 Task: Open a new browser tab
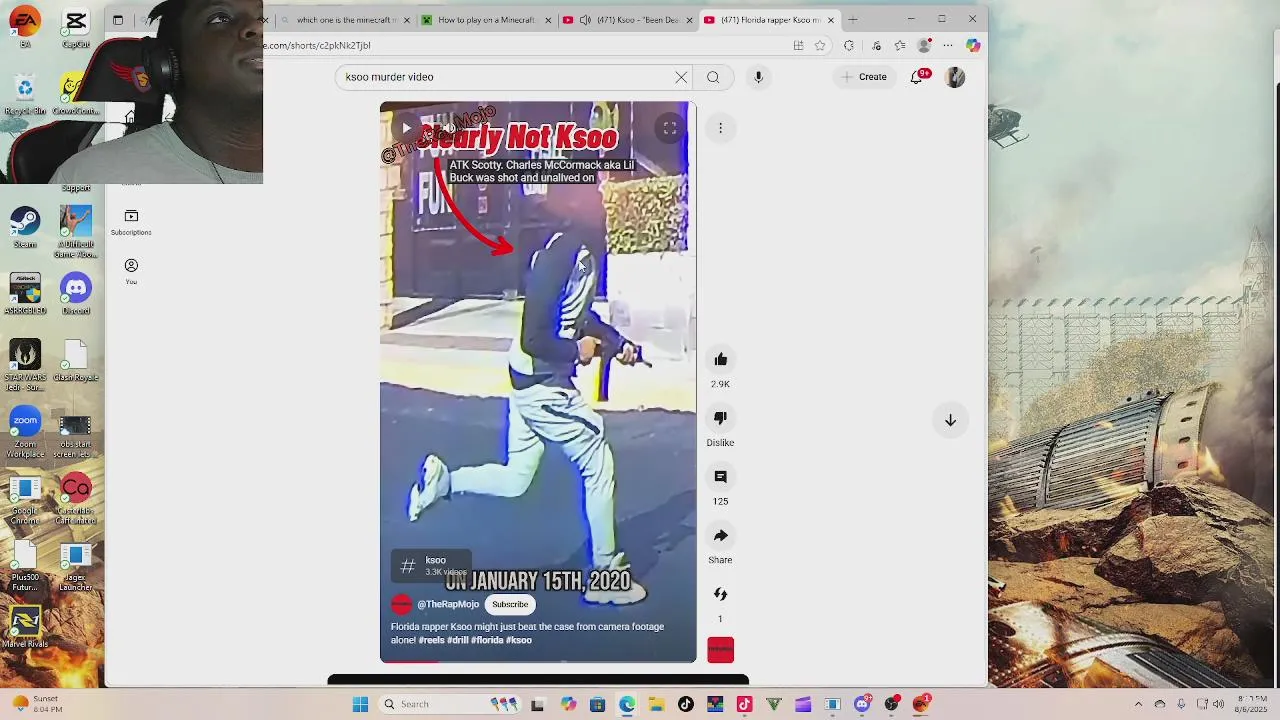(853, 20)
